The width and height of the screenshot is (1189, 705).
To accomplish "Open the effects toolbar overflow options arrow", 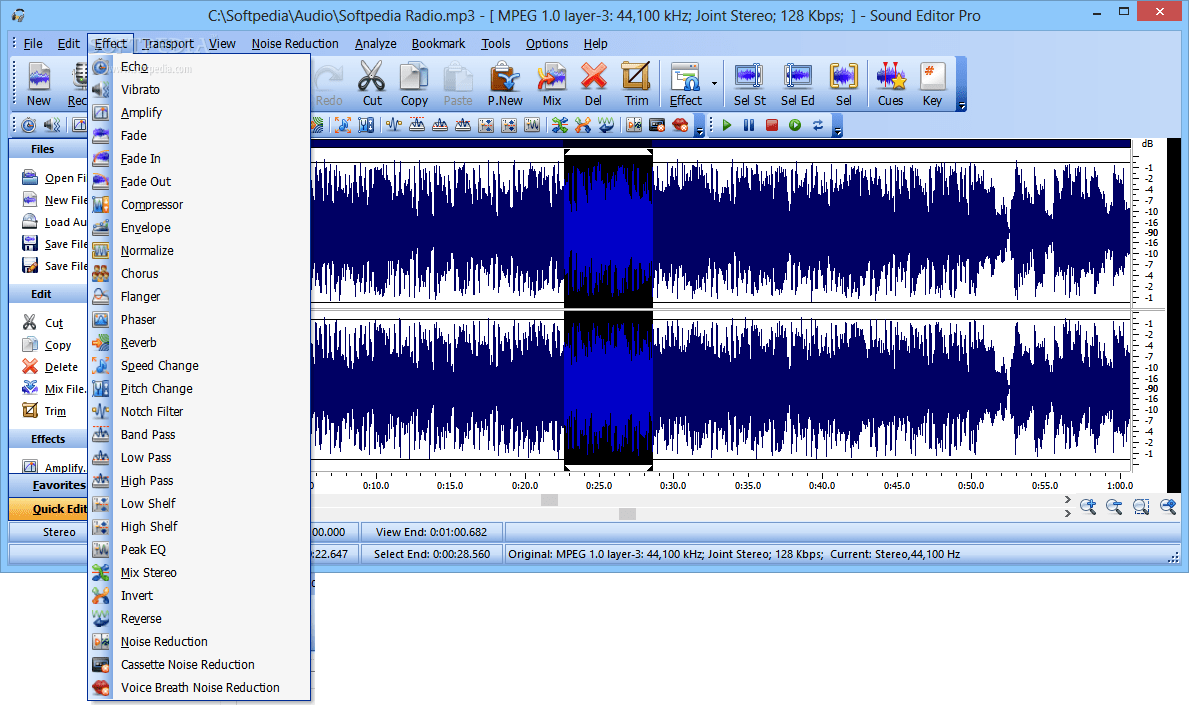I will (700, 131).
